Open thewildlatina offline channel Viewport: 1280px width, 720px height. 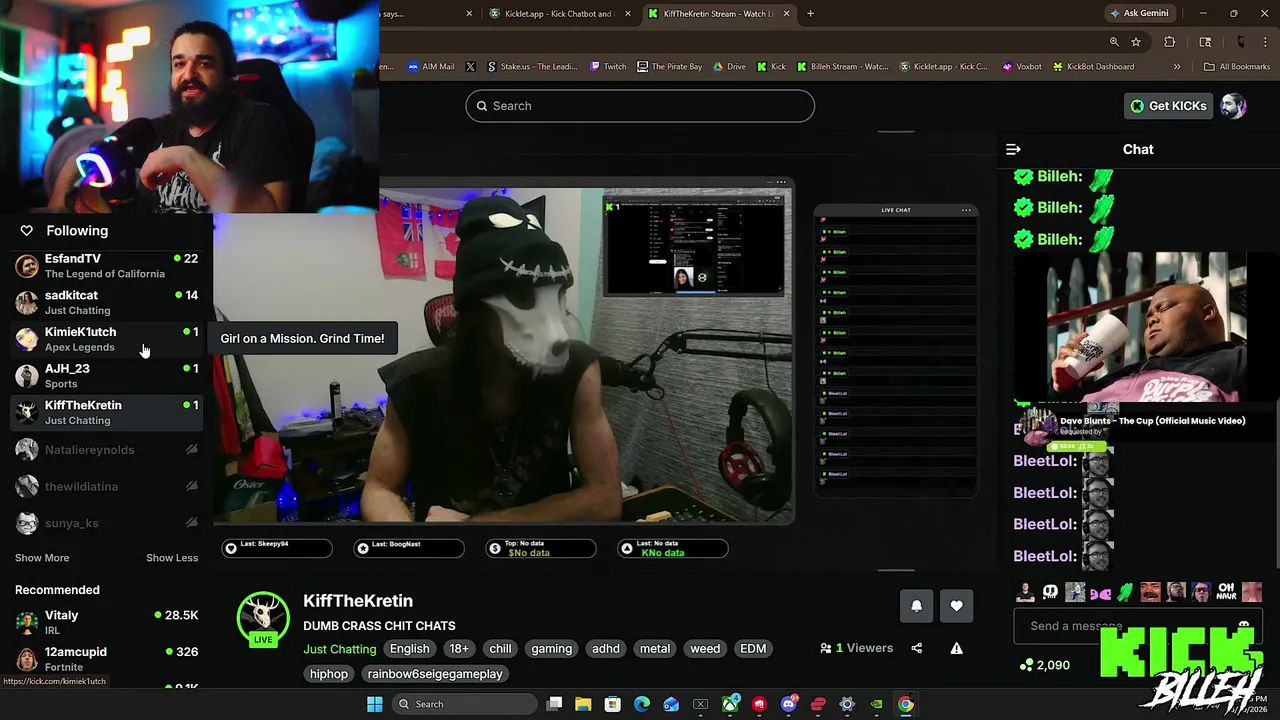pyautogui.click(x=107, y=487)
